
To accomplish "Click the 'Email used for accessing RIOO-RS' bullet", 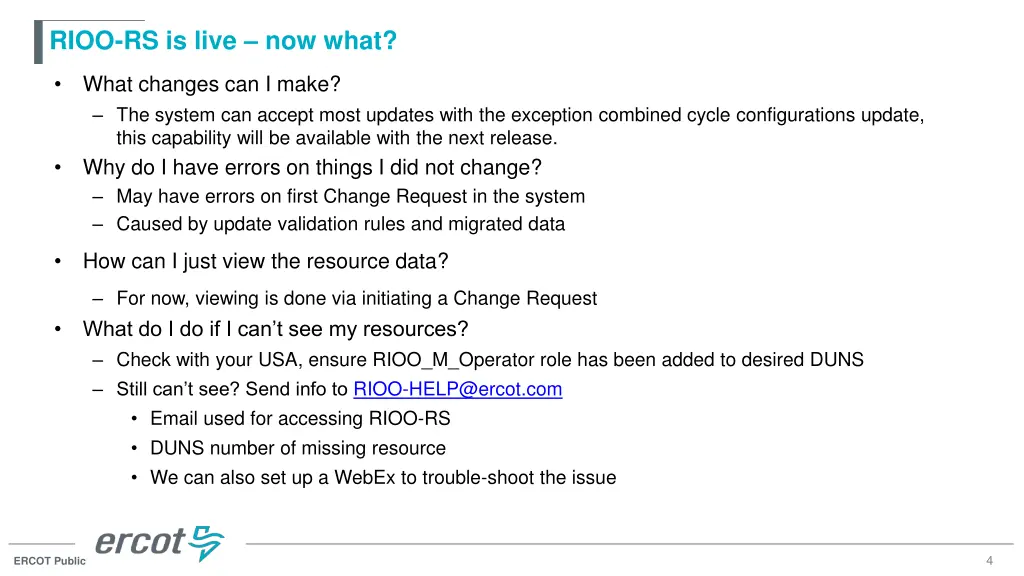I will [x=300, y=419].
